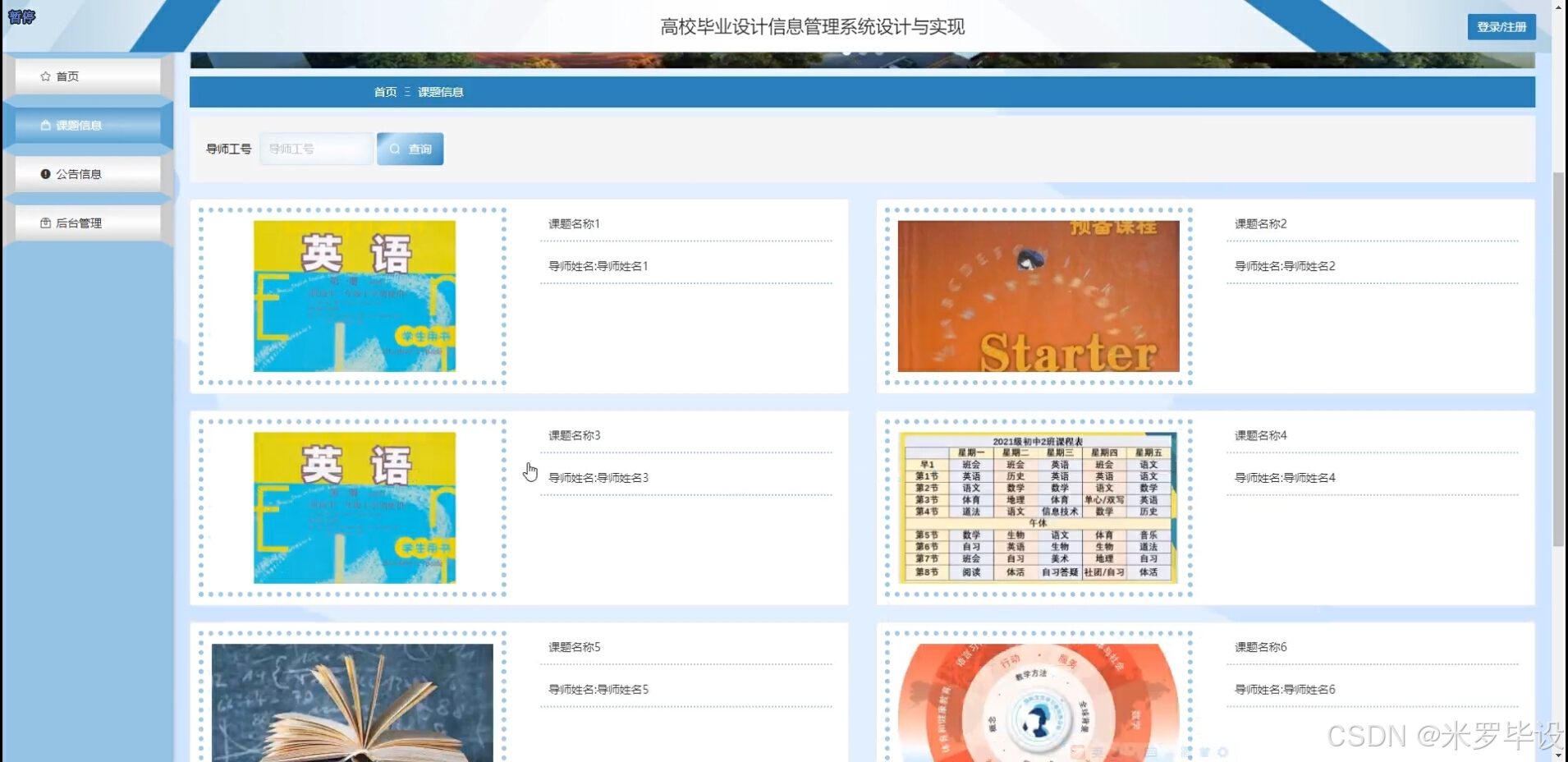The width and height of the screenshot is (1568, 762).
Task: Open the 课题名称6 circular diagram thumbnail
Action: point(1038,703)
